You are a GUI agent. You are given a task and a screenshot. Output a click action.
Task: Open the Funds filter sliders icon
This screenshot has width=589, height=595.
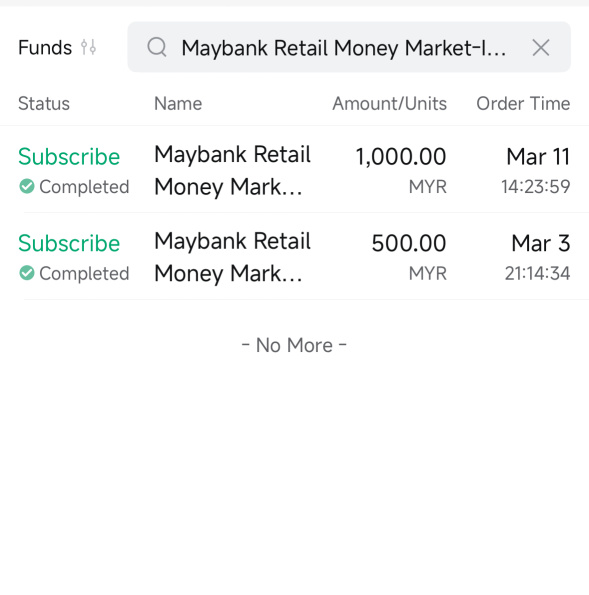pos(88,47)
